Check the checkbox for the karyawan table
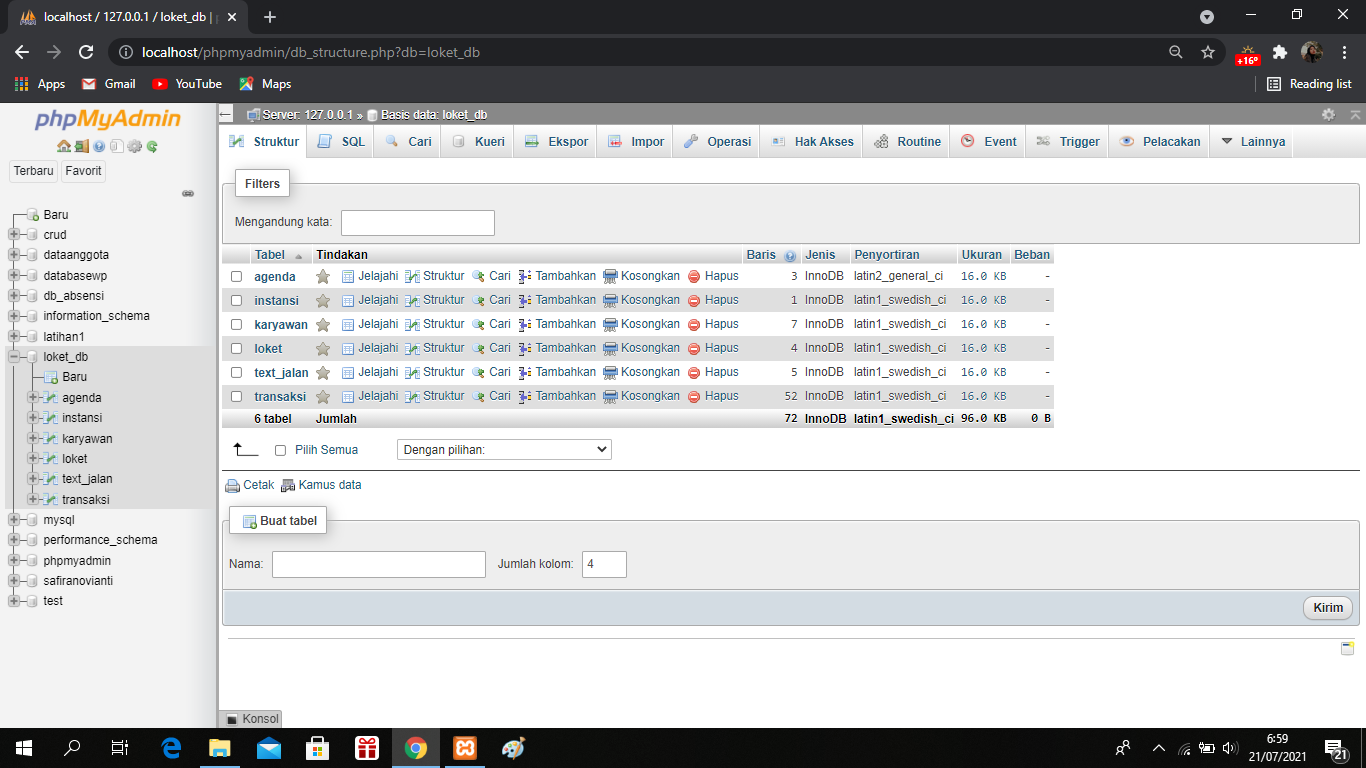The height and width of the screenshot is (768, 1366). pyautogui.click(x=237, y=324)
